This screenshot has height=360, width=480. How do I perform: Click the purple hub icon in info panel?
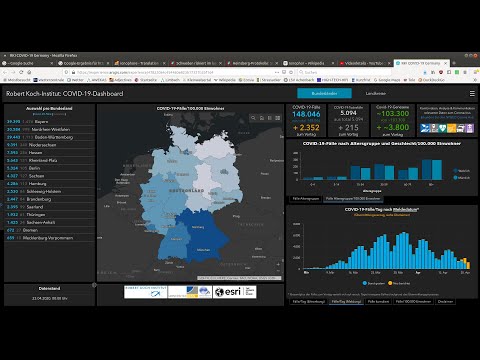pos(470,128)
